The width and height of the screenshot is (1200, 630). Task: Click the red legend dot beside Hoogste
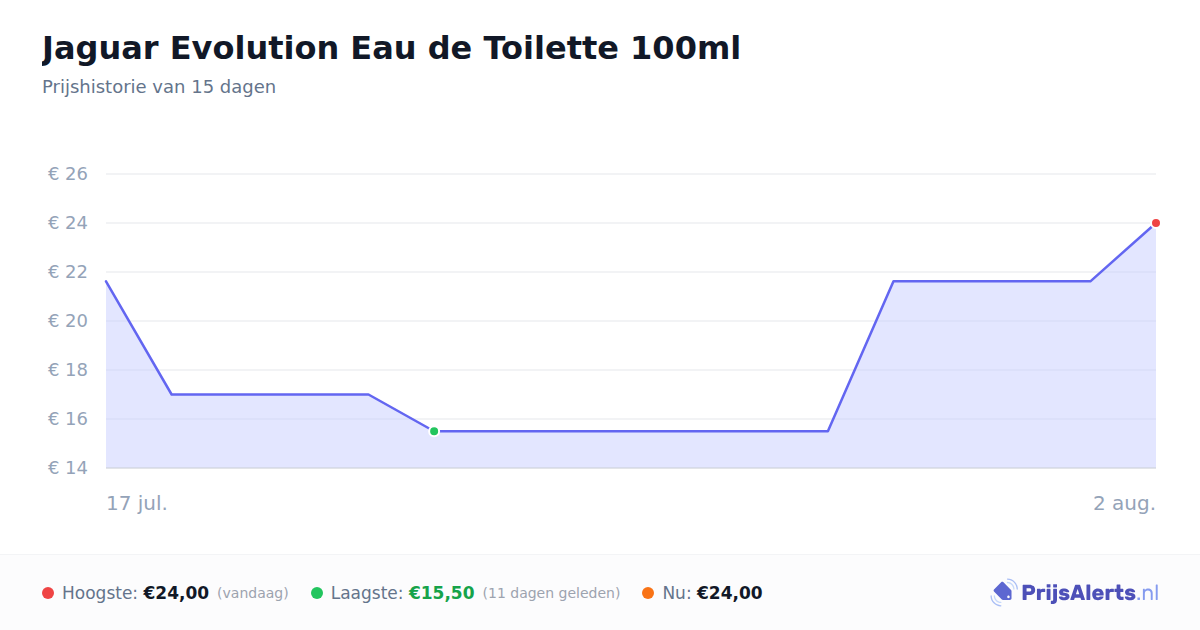[x=48, y=593]
